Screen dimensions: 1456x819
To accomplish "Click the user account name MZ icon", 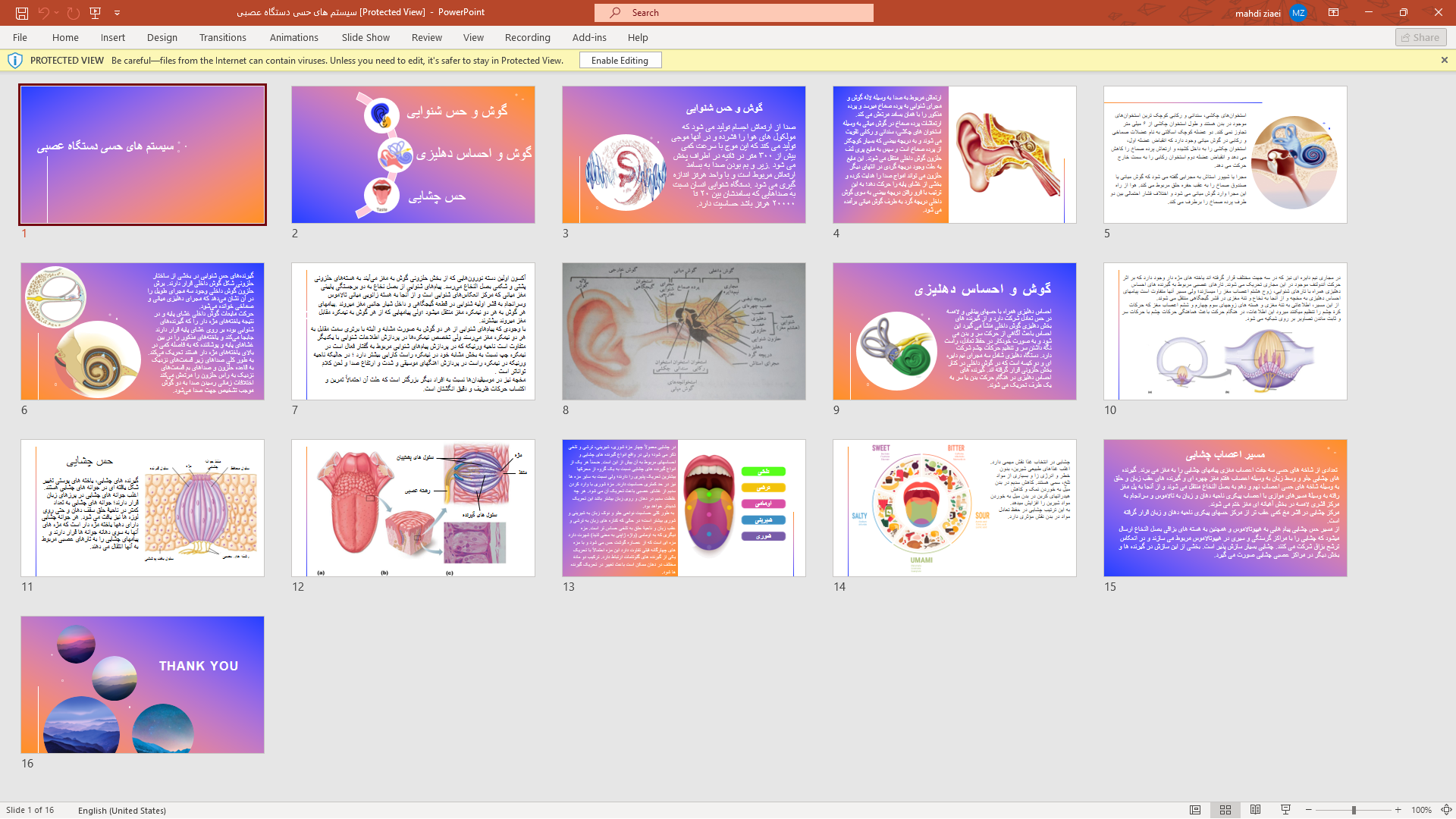I will coord(1298,12).
